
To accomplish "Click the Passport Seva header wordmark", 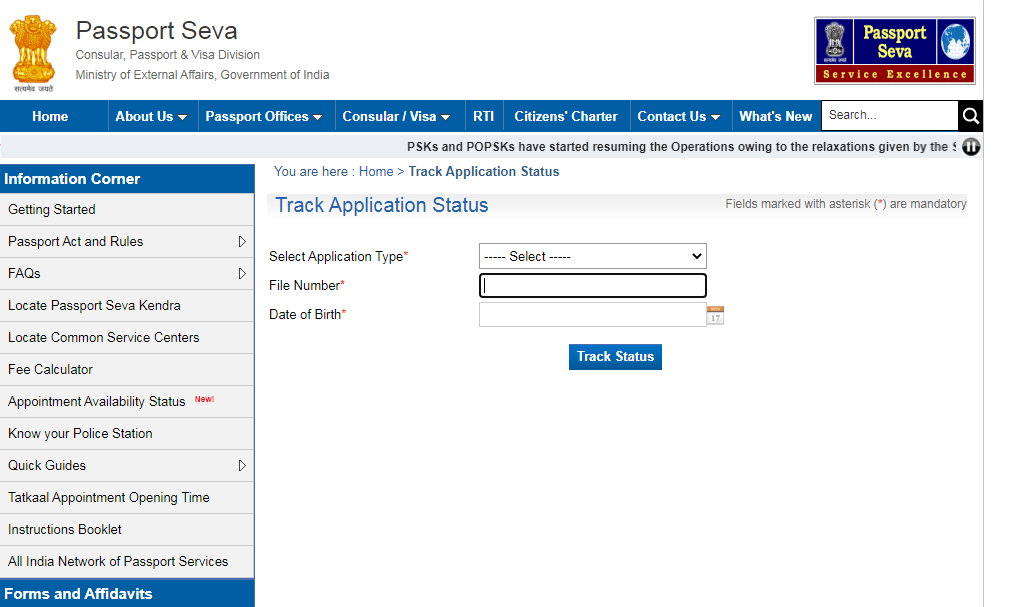I will [x=155, y=31].
